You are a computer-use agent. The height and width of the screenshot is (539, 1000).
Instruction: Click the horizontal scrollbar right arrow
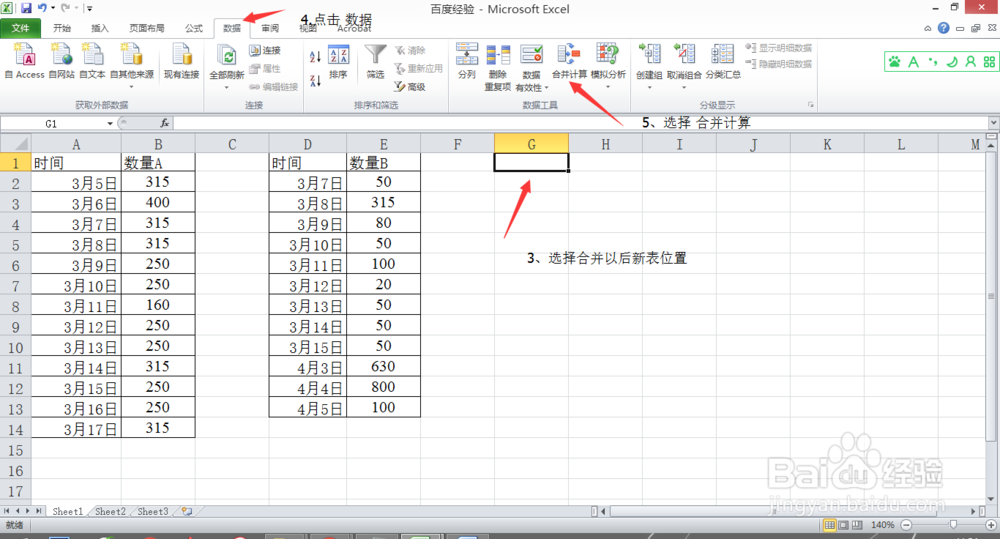(973, 511)
